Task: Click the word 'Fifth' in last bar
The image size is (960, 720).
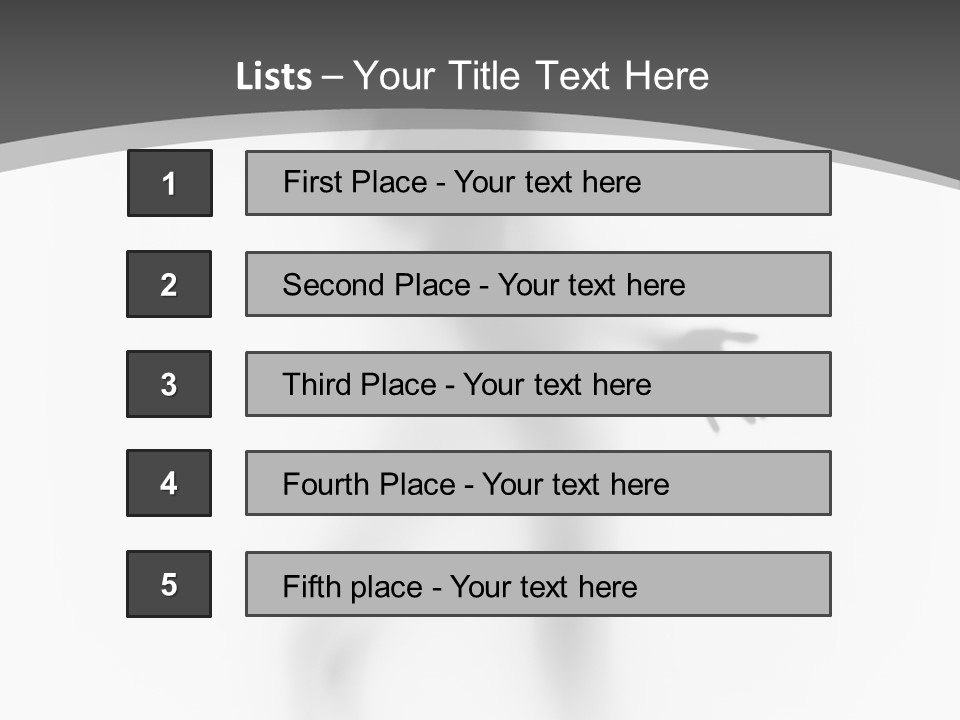Action: (312, 586)
